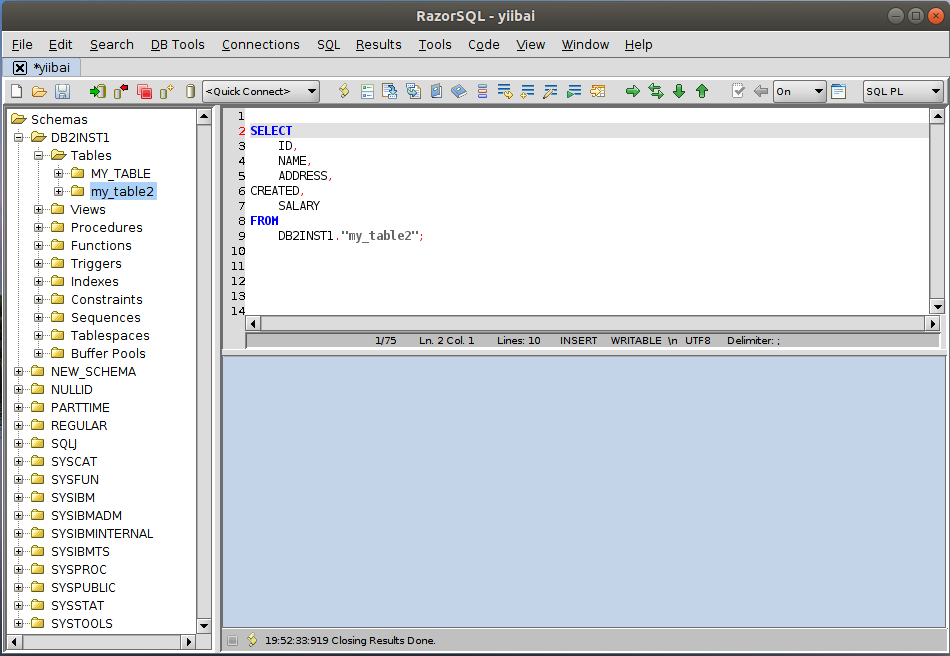
Task: Click the Open File folder icon
Action: 39,91
